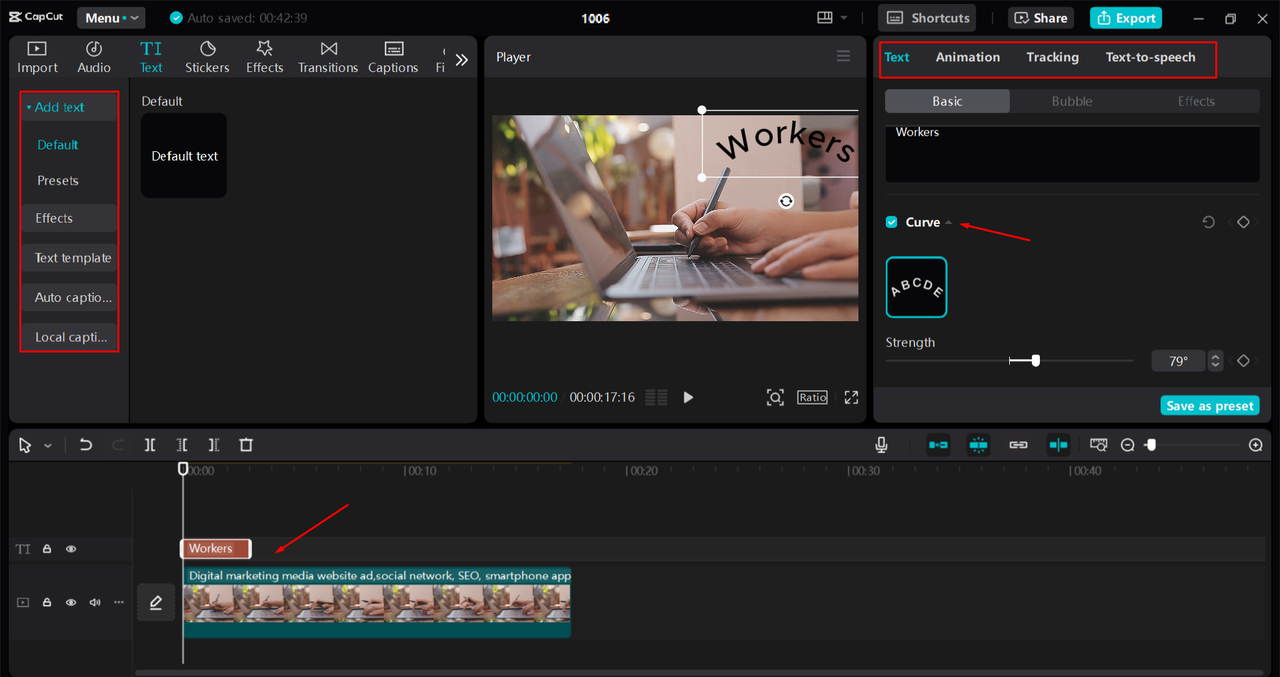Click the full-frame focus preview icon
This screenshot has height=677, width=1280.
point(775,397)
